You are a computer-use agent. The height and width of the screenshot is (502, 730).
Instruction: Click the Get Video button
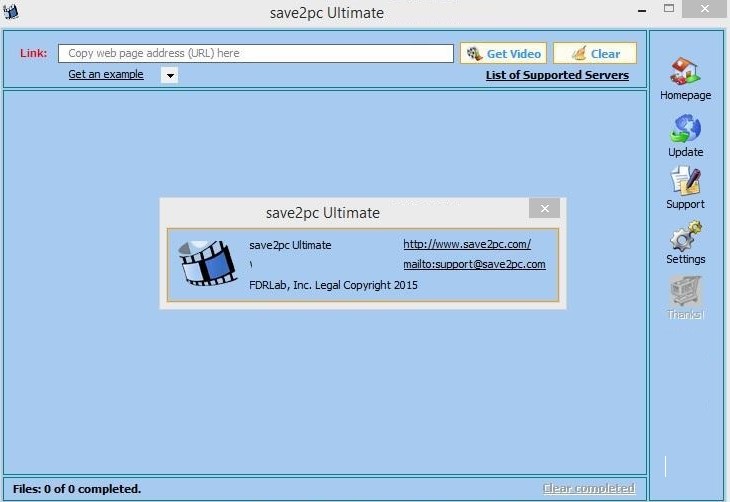pyautogui.click(x=503, y=54)
